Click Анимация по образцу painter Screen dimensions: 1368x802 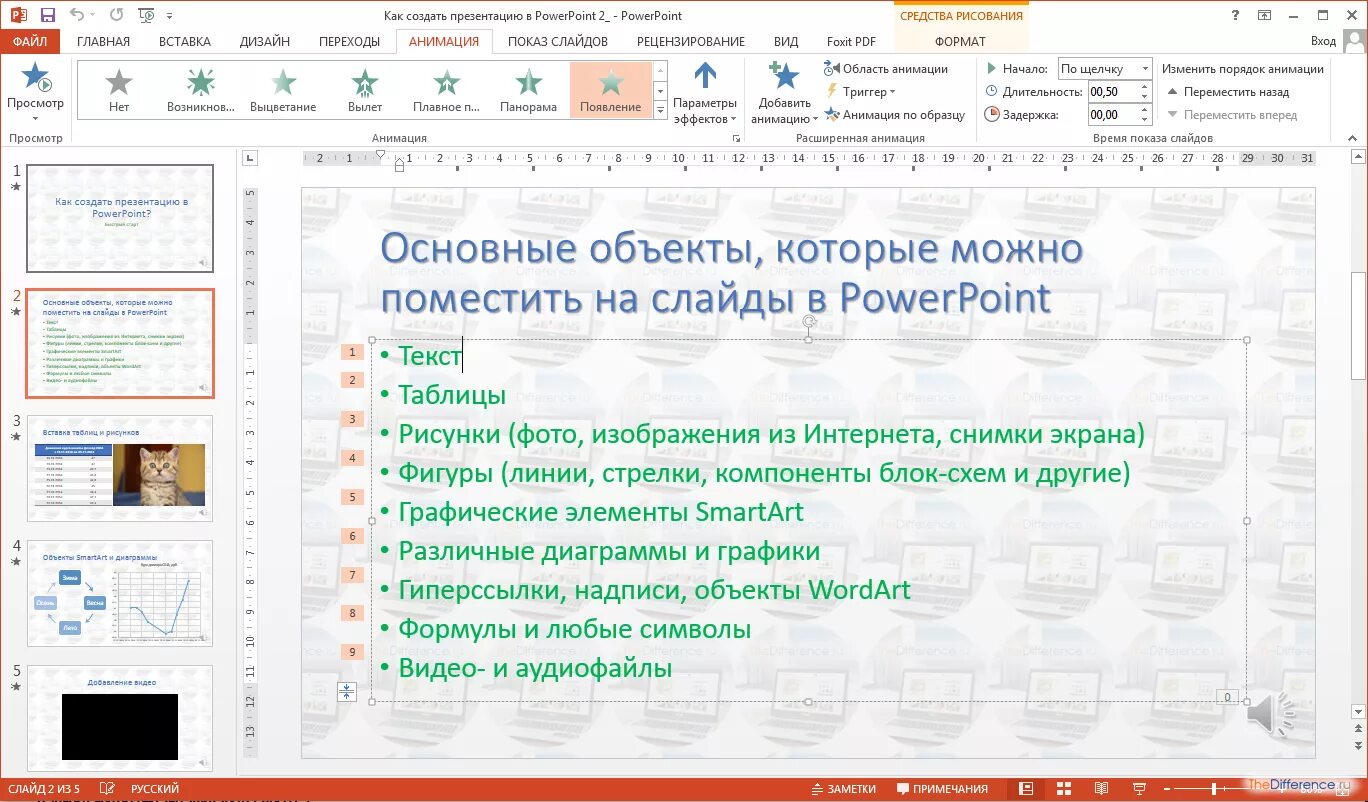pos(894,115)
